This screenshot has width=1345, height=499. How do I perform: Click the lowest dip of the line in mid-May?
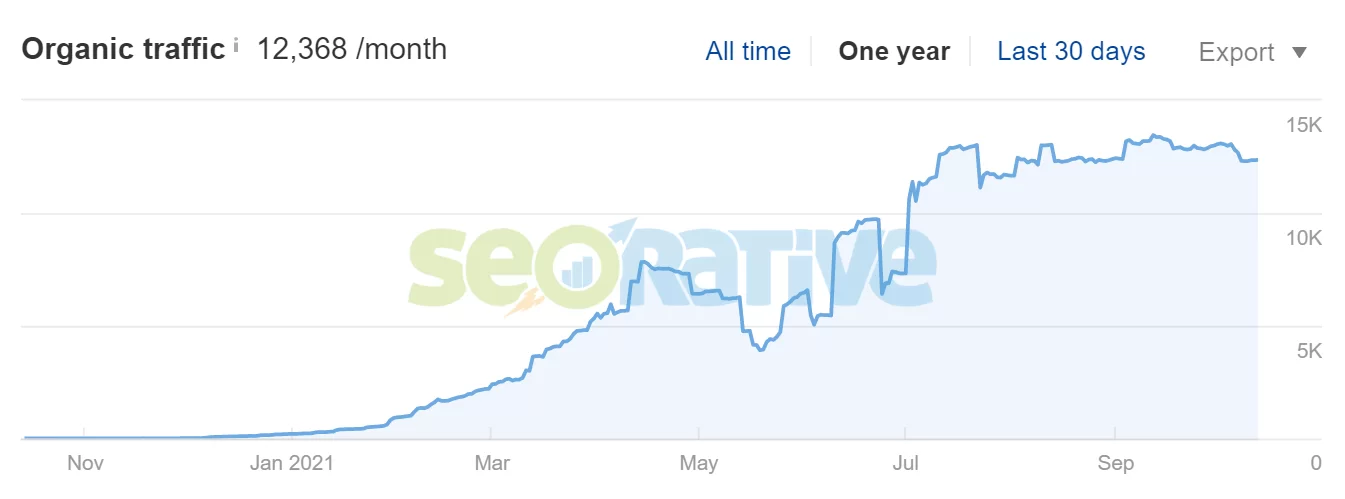tap(761, 349)
